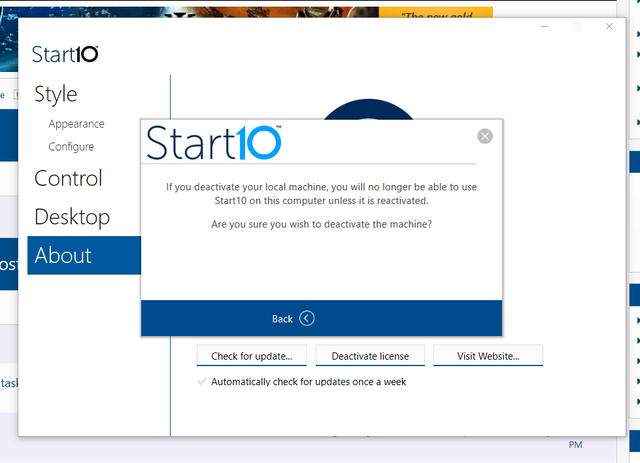Open the Control section
Screen dimensions: 640x463
68,178
